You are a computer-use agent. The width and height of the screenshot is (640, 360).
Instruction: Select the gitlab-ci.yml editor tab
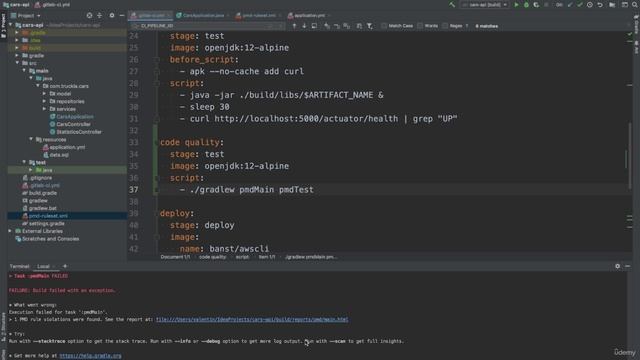(x=151, y=16)
